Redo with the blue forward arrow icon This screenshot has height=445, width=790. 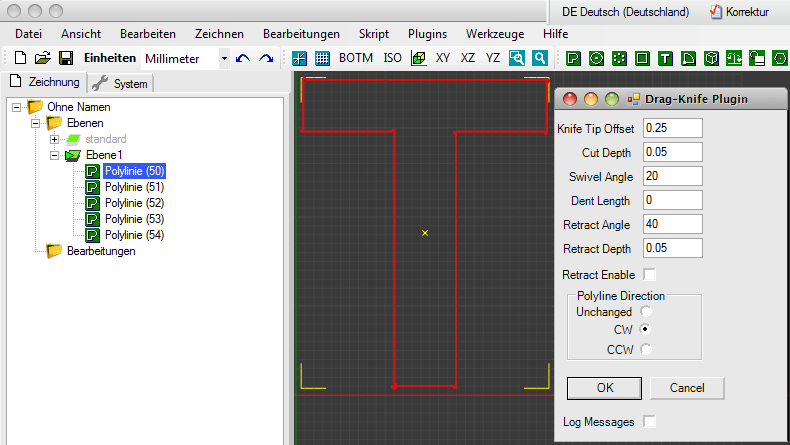point(266,58)
